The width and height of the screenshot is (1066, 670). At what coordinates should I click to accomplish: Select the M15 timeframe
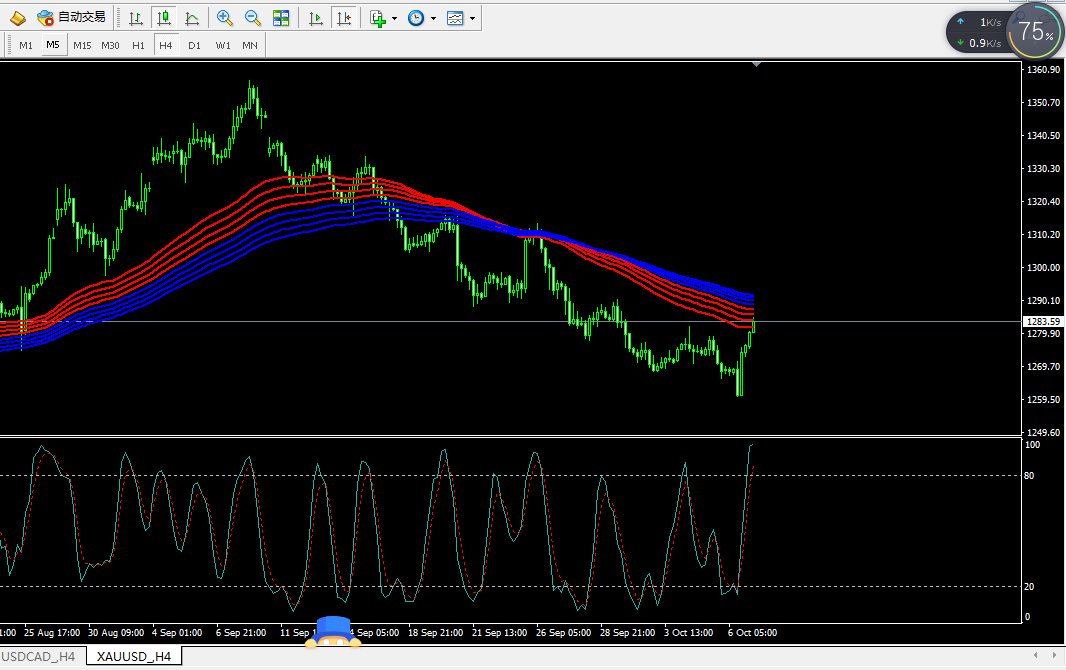coord(82,46)
